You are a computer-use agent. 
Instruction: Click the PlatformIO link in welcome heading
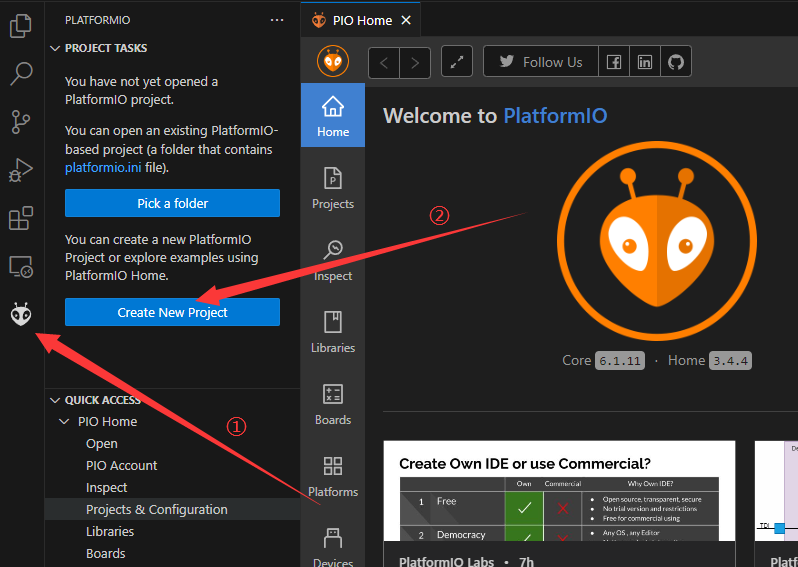pyautogui.click(x=555, y=116)
